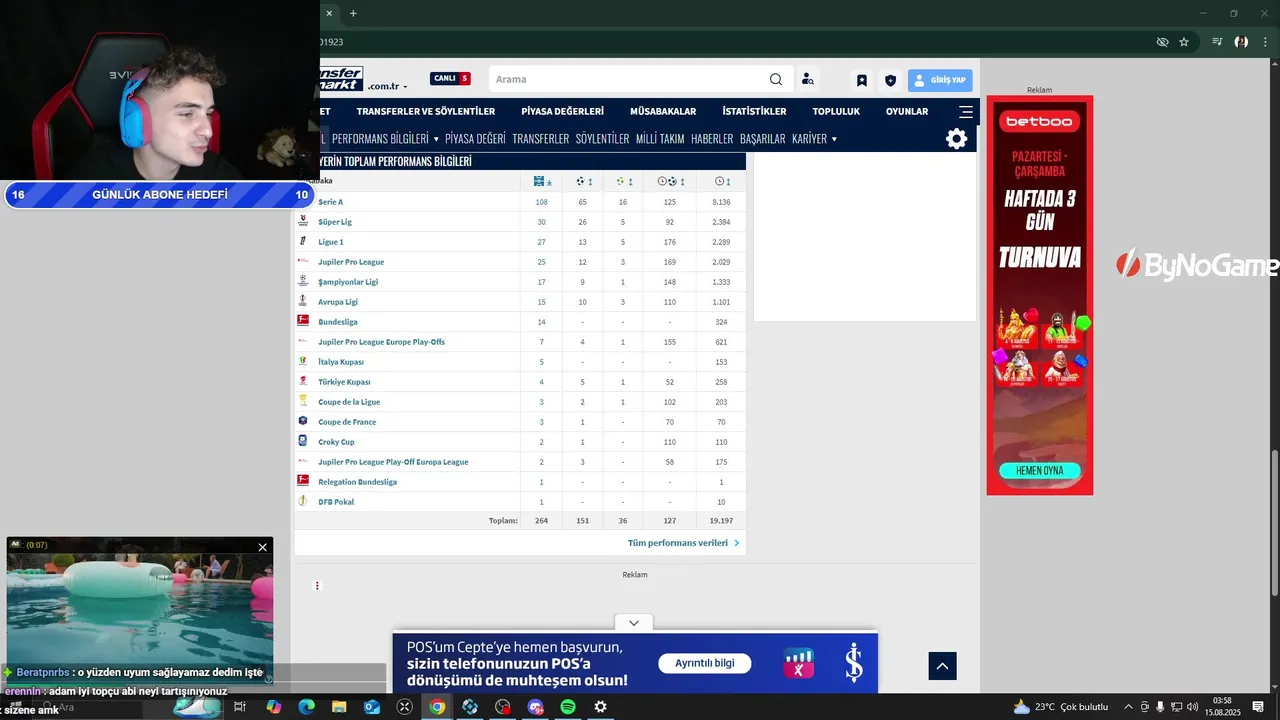The width and height of the screenshot is (1280, 720).
Task: Expand the Kariyer dropdown
Action: tap(814, 139)
